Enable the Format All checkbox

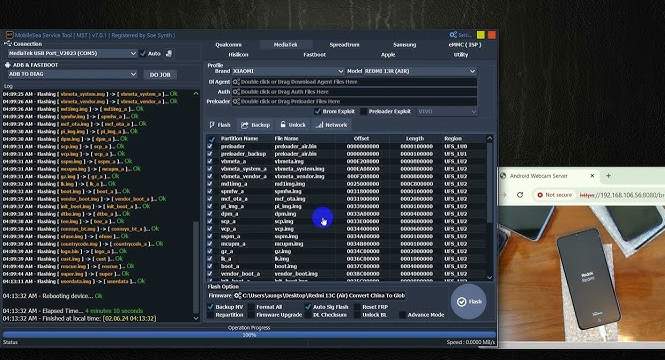coord(251,307)
